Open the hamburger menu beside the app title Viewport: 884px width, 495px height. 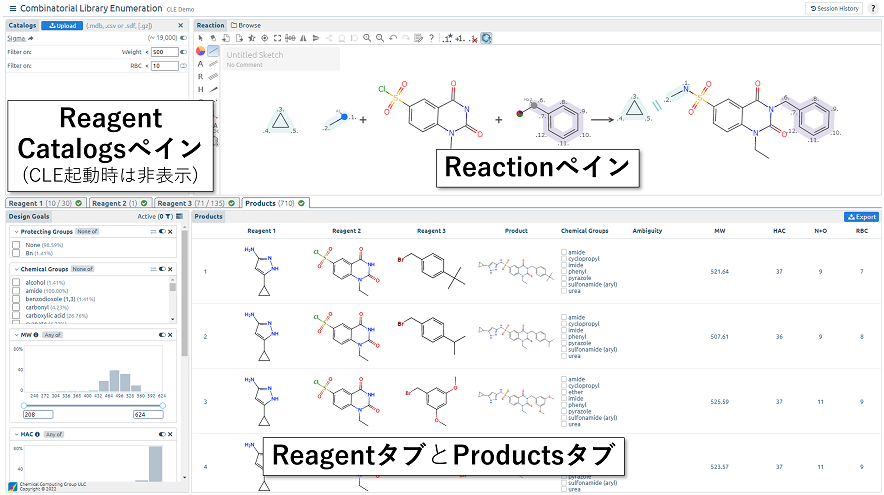click(12, 8)
